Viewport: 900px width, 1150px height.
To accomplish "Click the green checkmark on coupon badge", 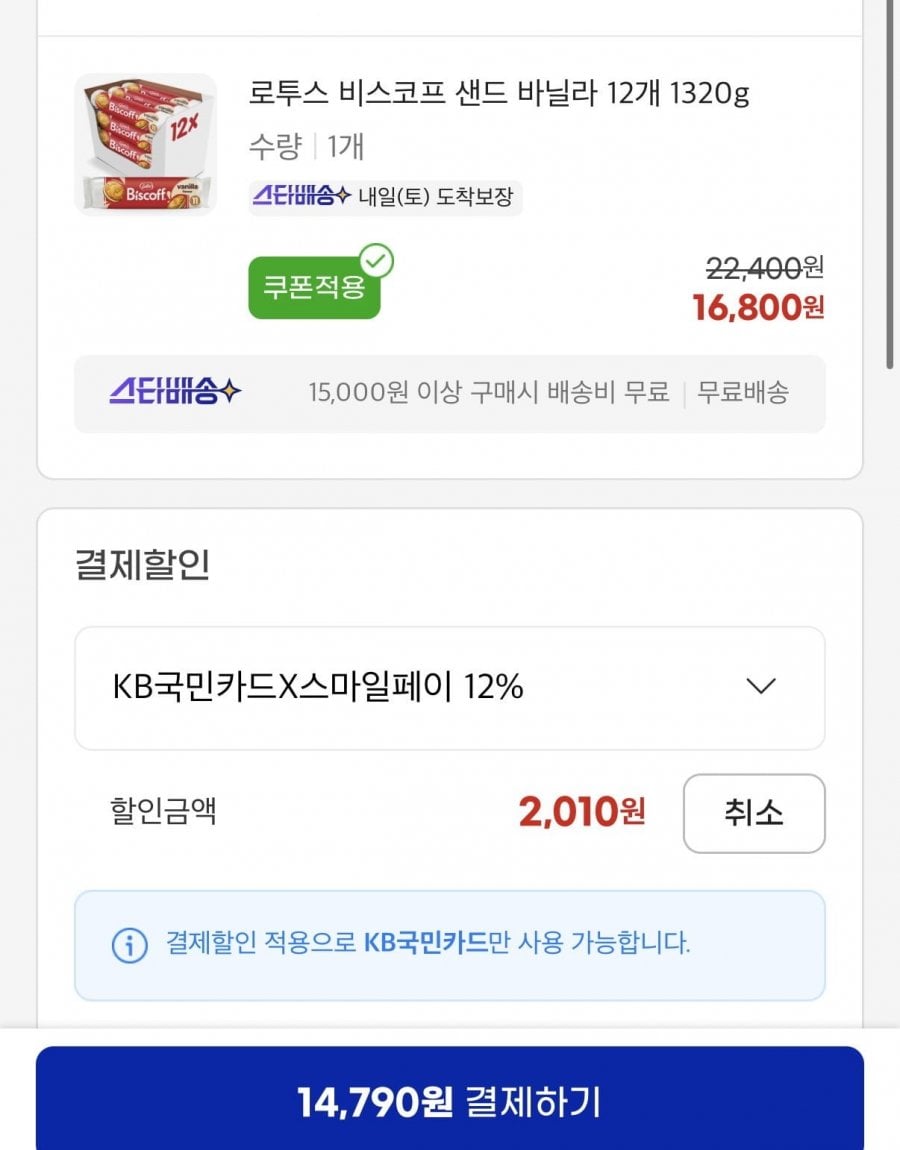I will pyautogui.click(x=377, y=261).
